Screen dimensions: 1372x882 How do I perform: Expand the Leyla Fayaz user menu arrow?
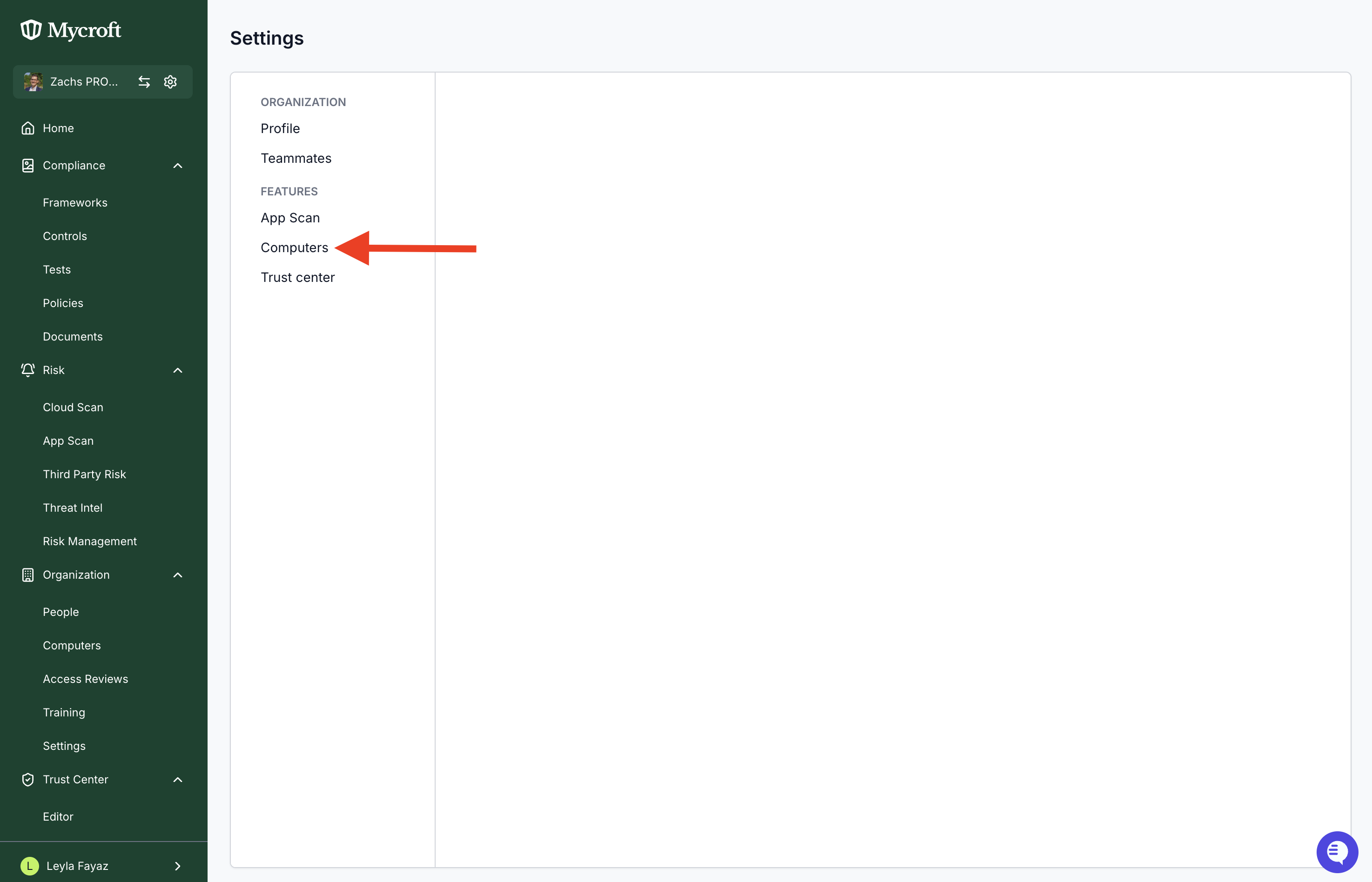pos(178,866)
